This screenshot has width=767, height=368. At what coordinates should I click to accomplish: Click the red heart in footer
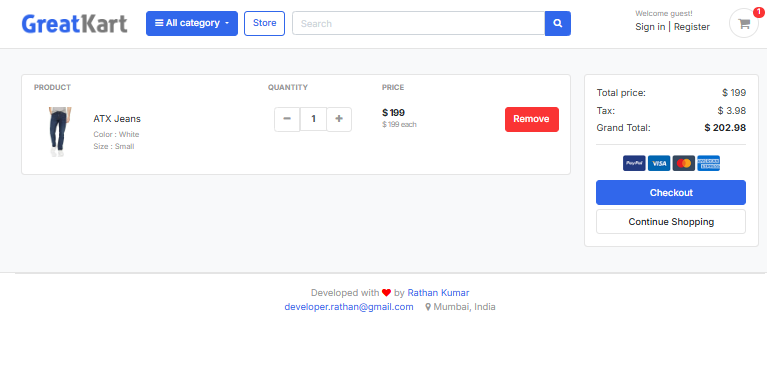386,293
